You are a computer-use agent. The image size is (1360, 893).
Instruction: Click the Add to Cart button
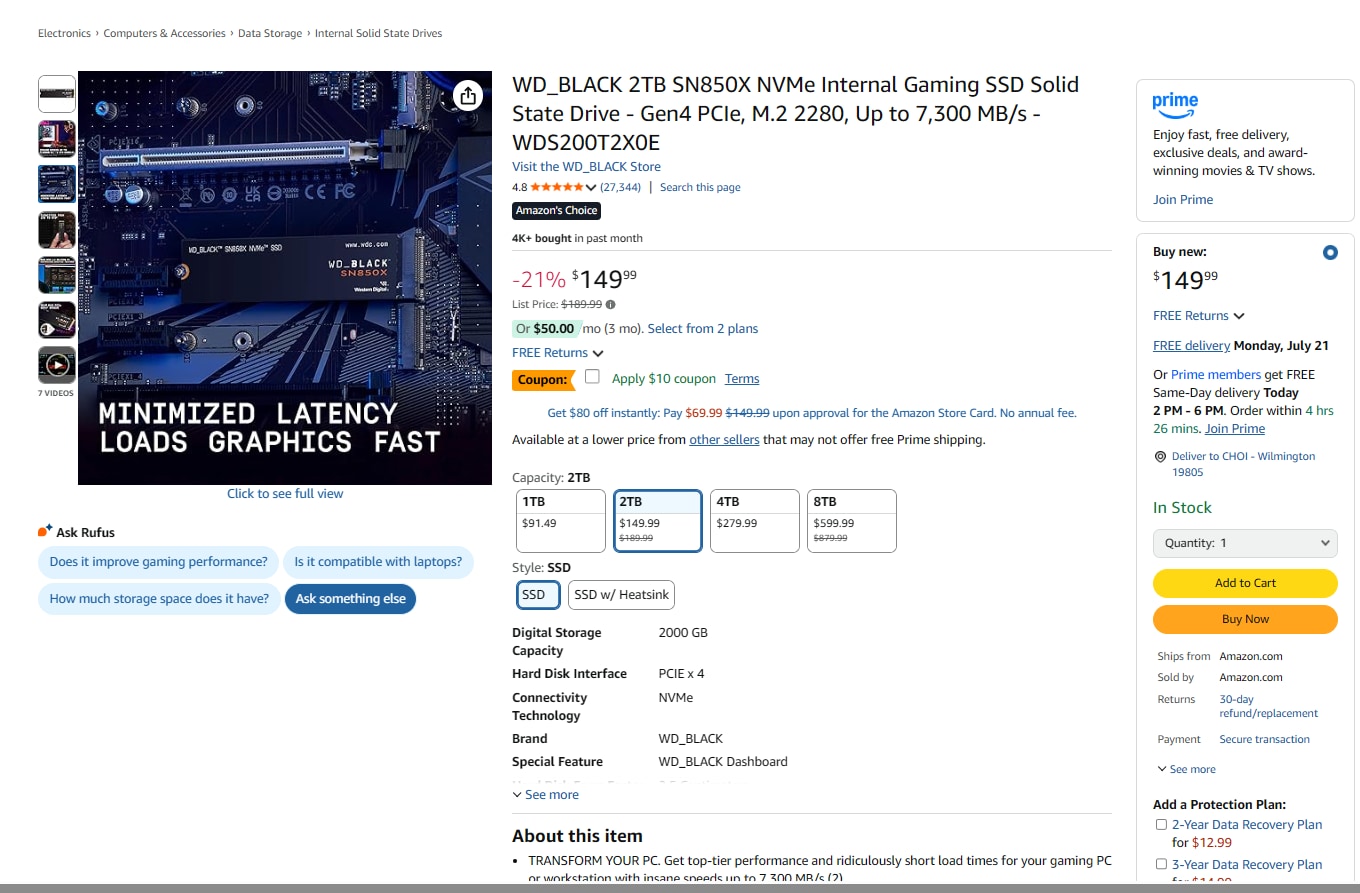[1245, 583]
